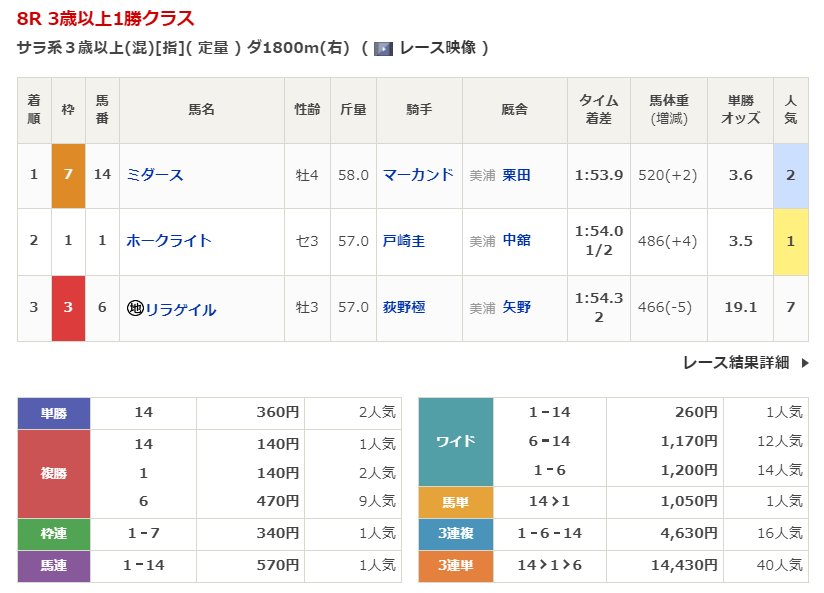Click the orange frame number 7 cell
Image resolution: width=824 pixels, height=593 pixels.
point(68,175)
